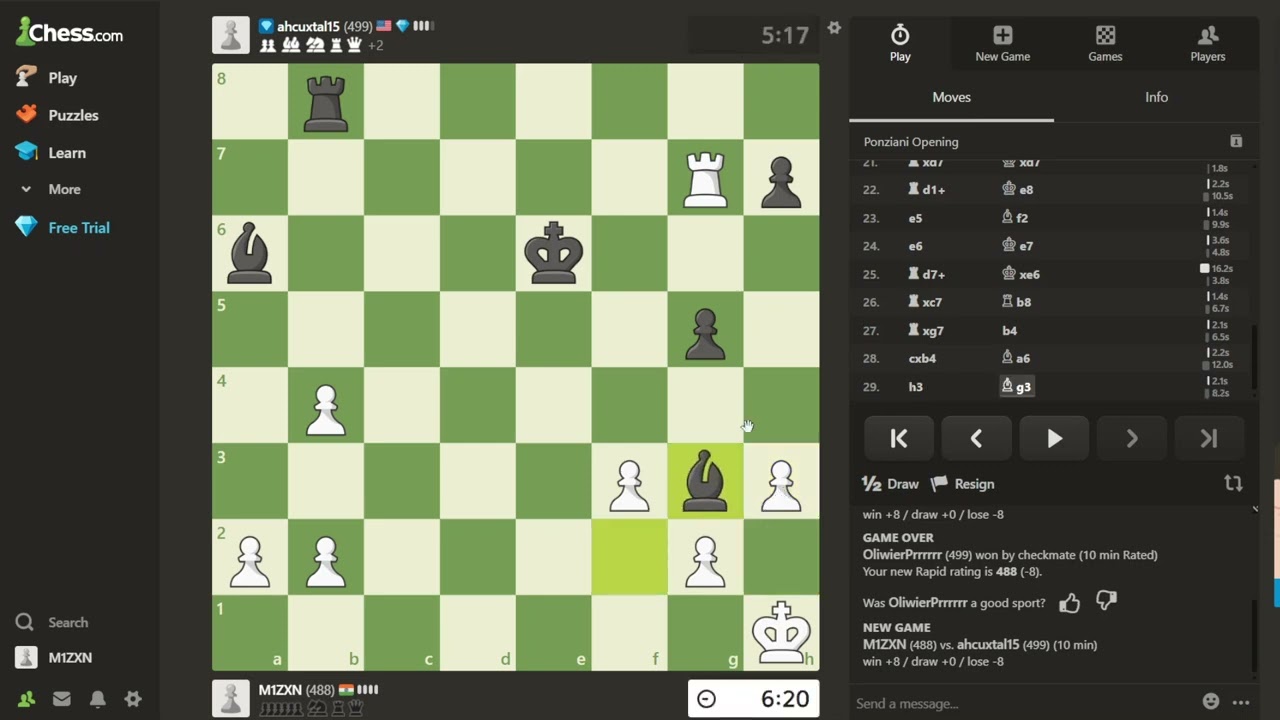The width and height of the screenshot is (1280, 720).
Task: Open the notifications bell icon
Action: pyautogui.click(x=97, y=699)
